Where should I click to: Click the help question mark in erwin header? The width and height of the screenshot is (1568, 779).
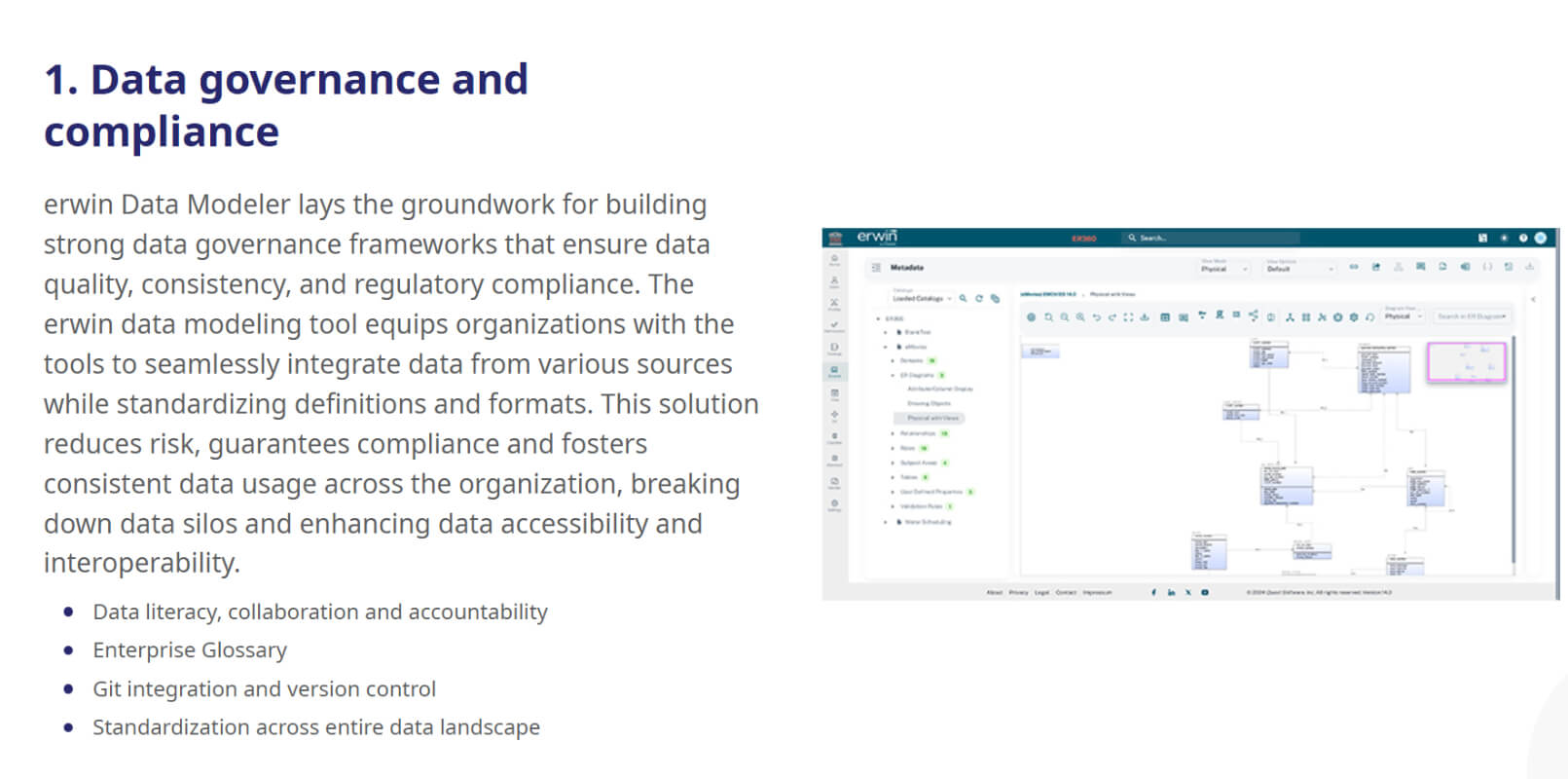click(1523, 238)
